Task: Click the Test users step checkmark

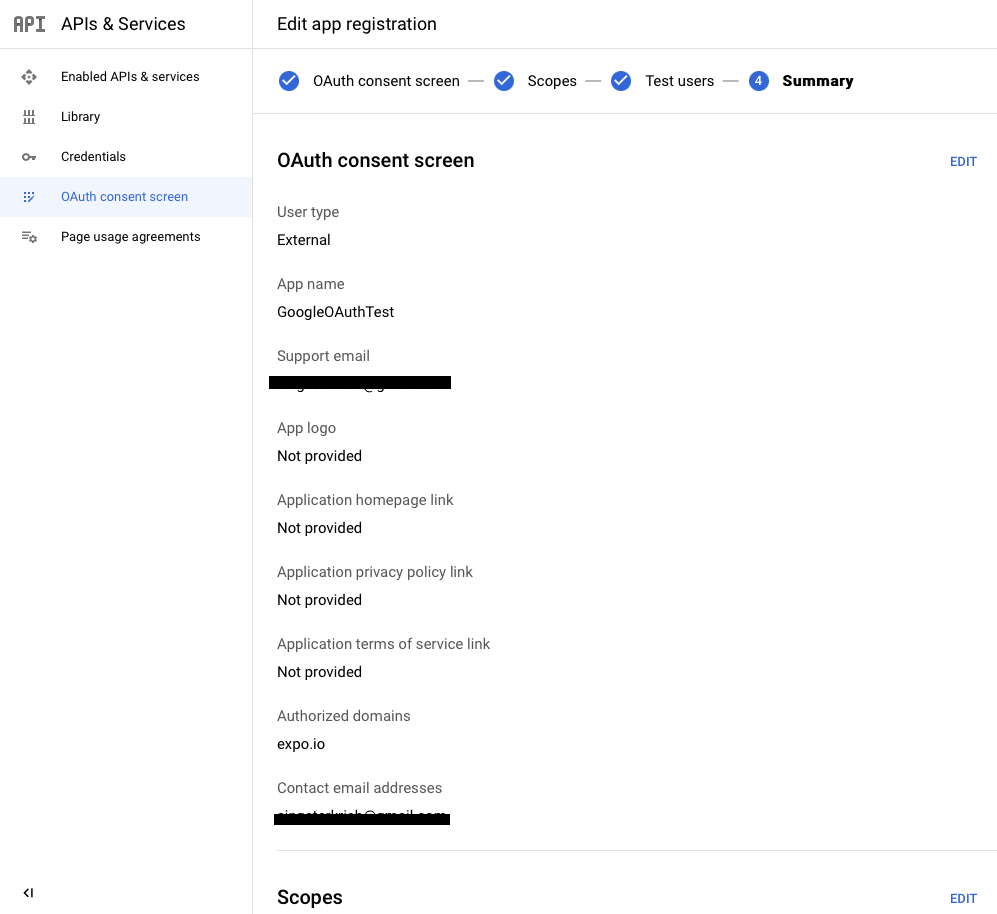Action: pos(621,81)
